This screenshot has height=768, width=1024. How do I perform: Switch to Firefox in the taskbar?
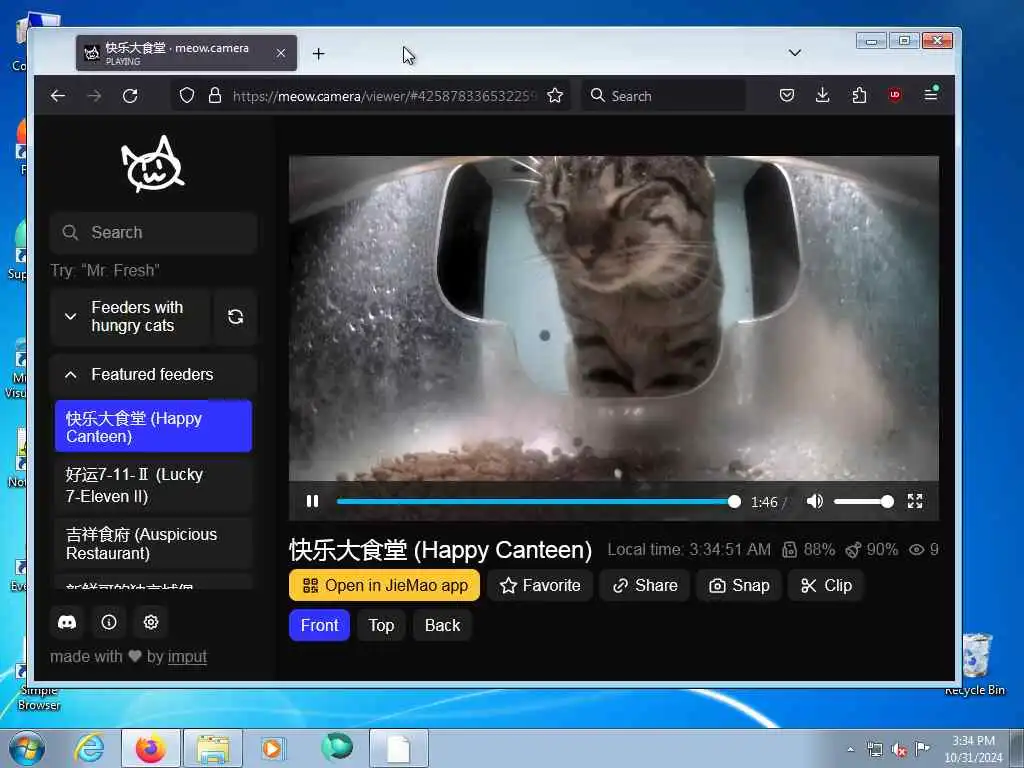[x=151, y=748]
